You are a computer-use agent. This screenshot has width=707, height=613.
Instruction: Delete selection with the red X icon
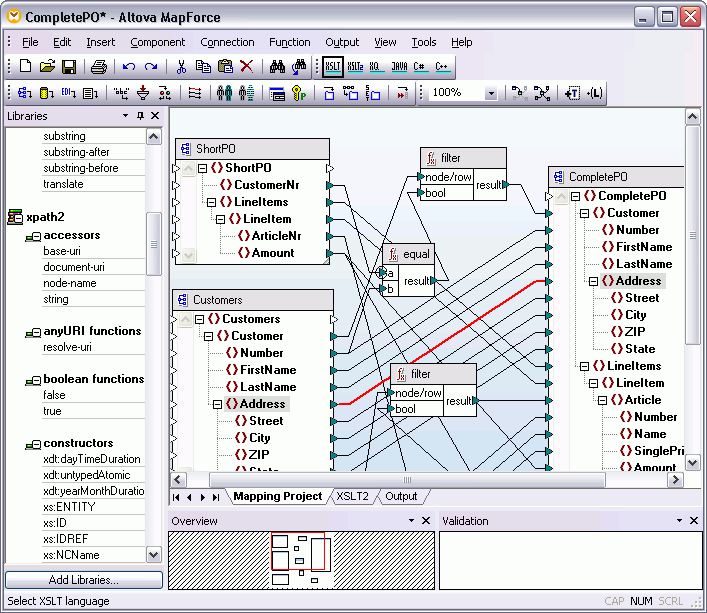[x=246, y=67]
